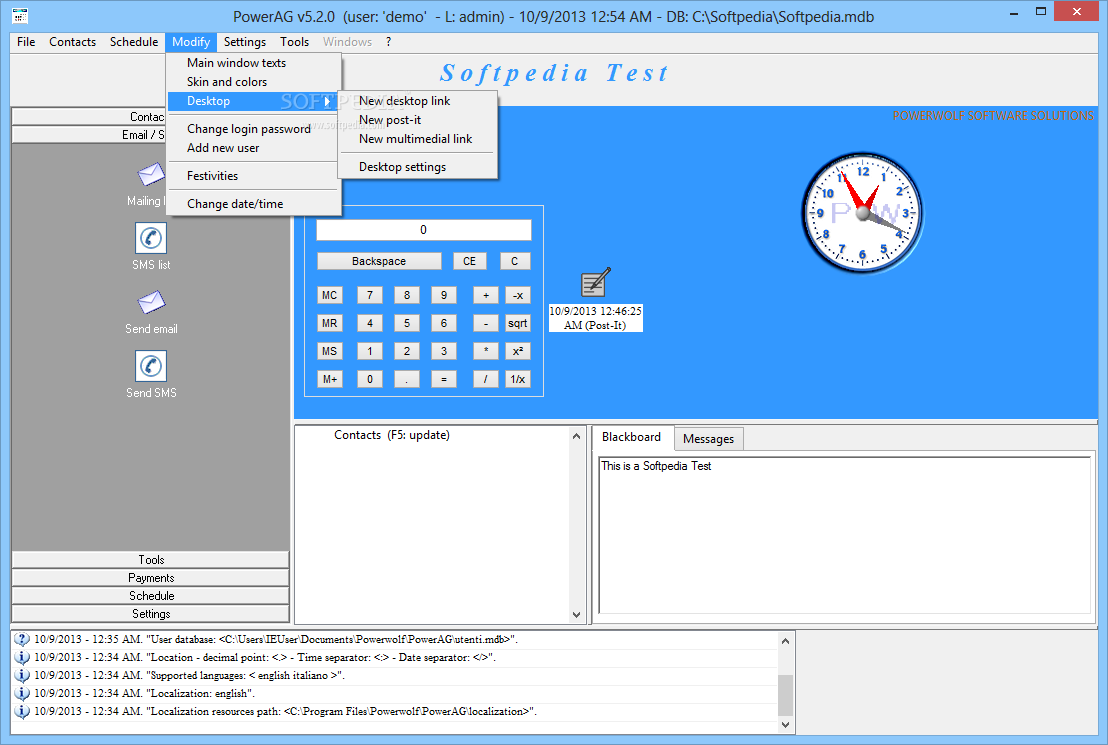The width and height of the screenshot is (1108, 745).
Task: Expand the Schedule sidebar section
Action: pos(151,596)
